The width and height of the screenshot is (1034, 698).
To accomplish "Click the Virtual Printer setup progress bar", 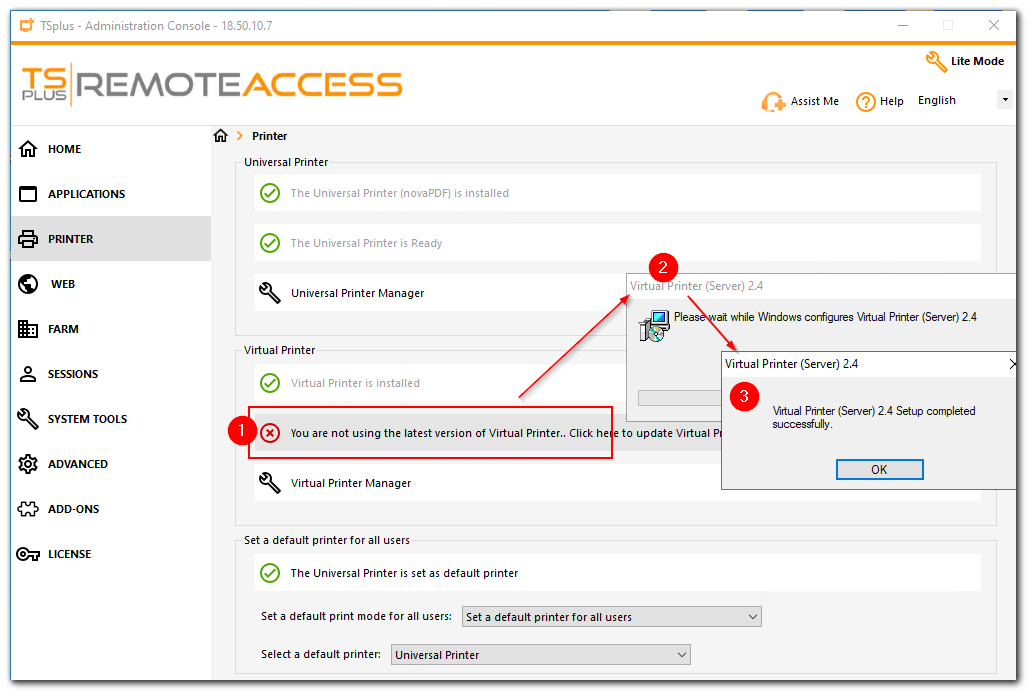I will click(x=680, y=398).
